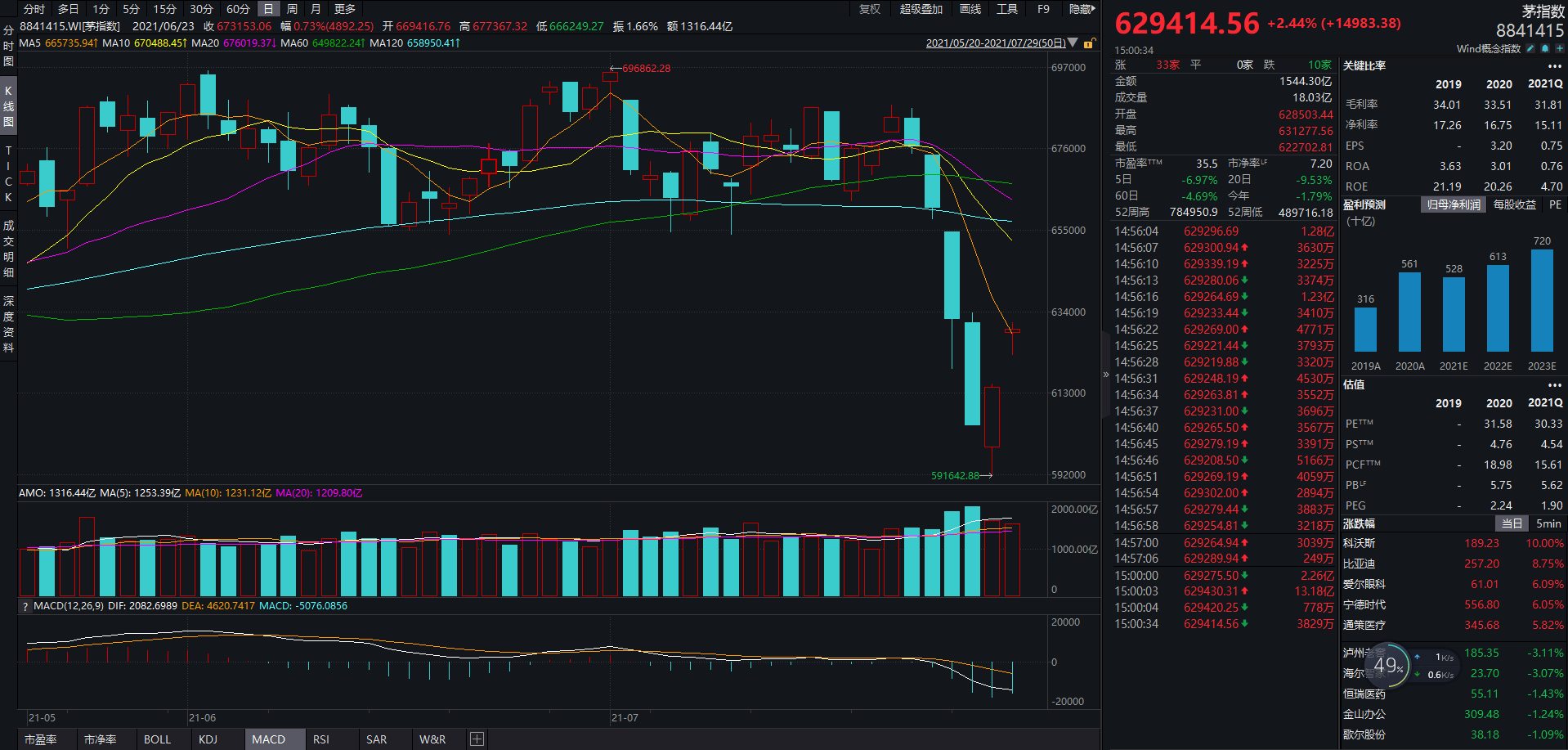Open the TICK view in left sidebar
This screenshot has width=1568, height=750.
pyautogui.click(x=8, y=174)
